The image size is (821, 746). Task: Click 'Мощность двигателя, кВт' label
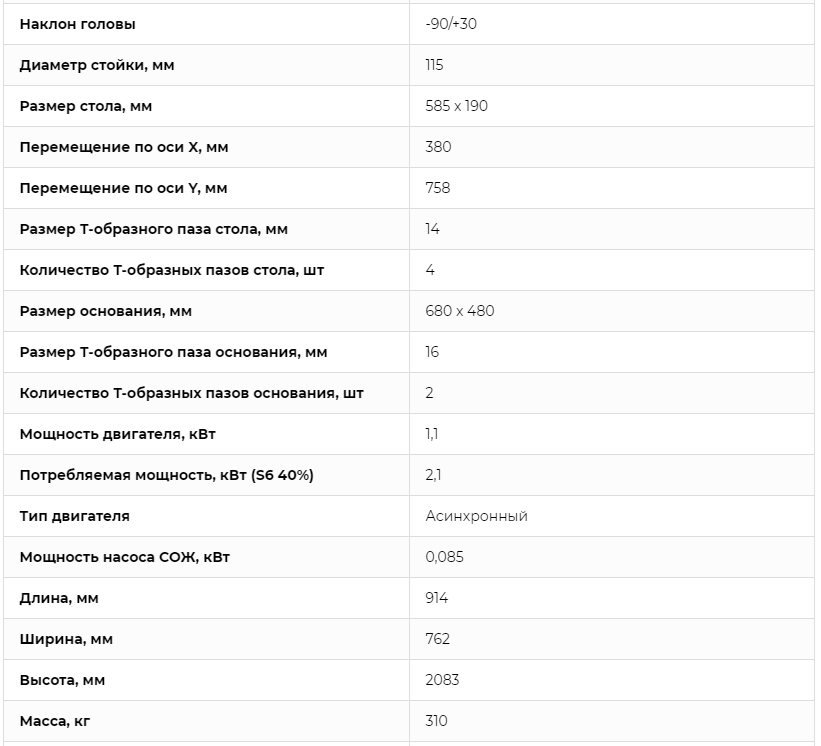(x=115, y=434)
